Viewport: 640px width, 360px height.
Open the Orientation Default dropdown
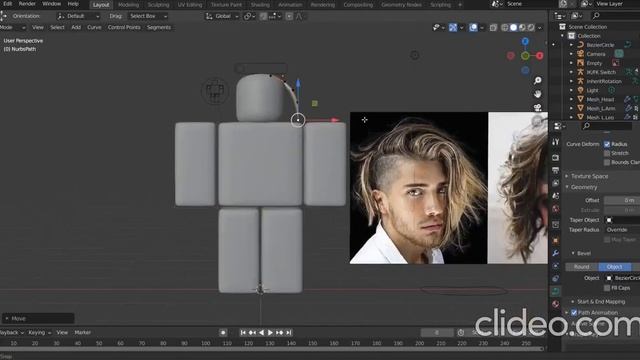[78, 16]
